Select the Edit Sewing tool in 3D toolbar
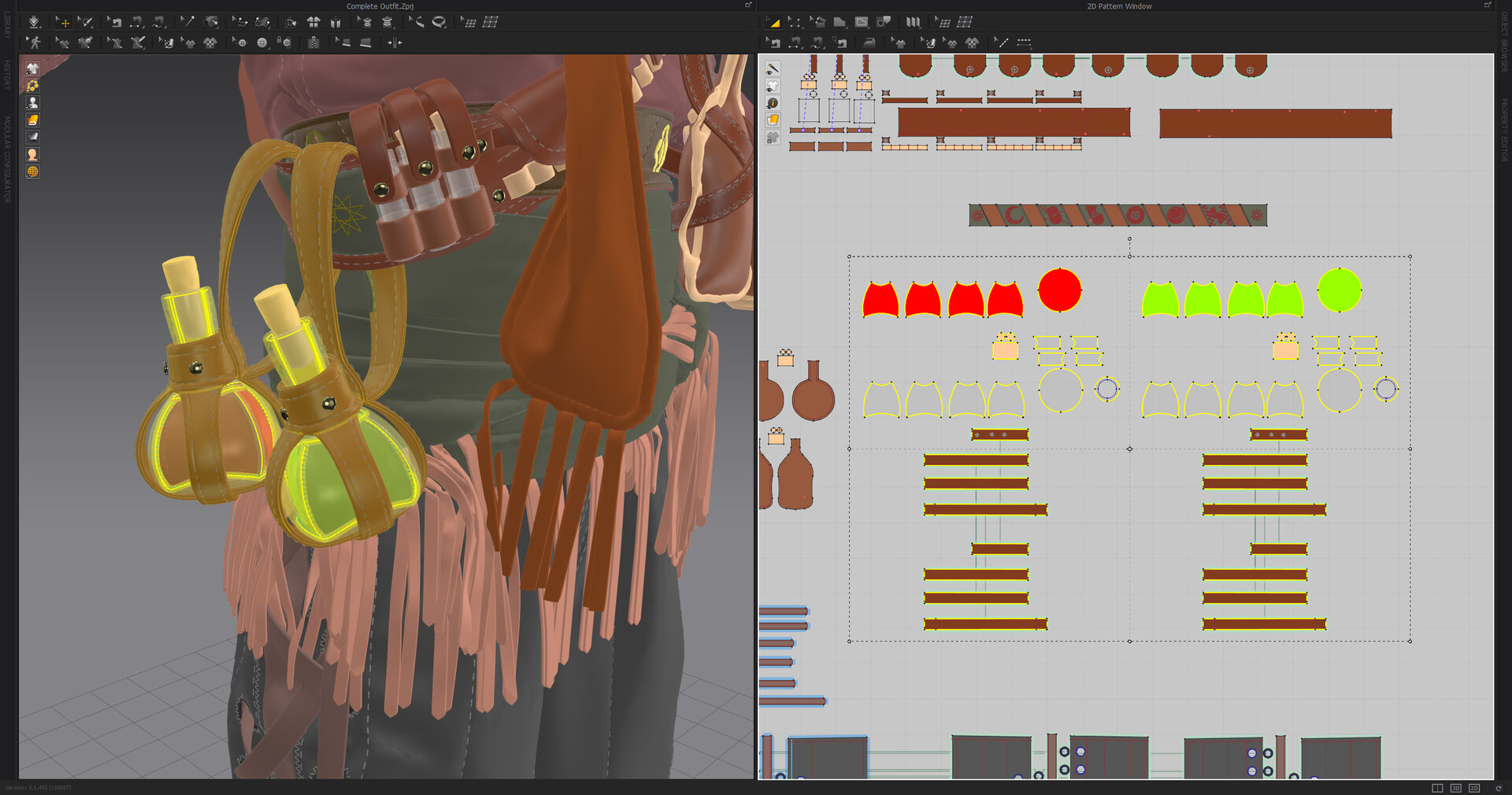 [115, 22]
